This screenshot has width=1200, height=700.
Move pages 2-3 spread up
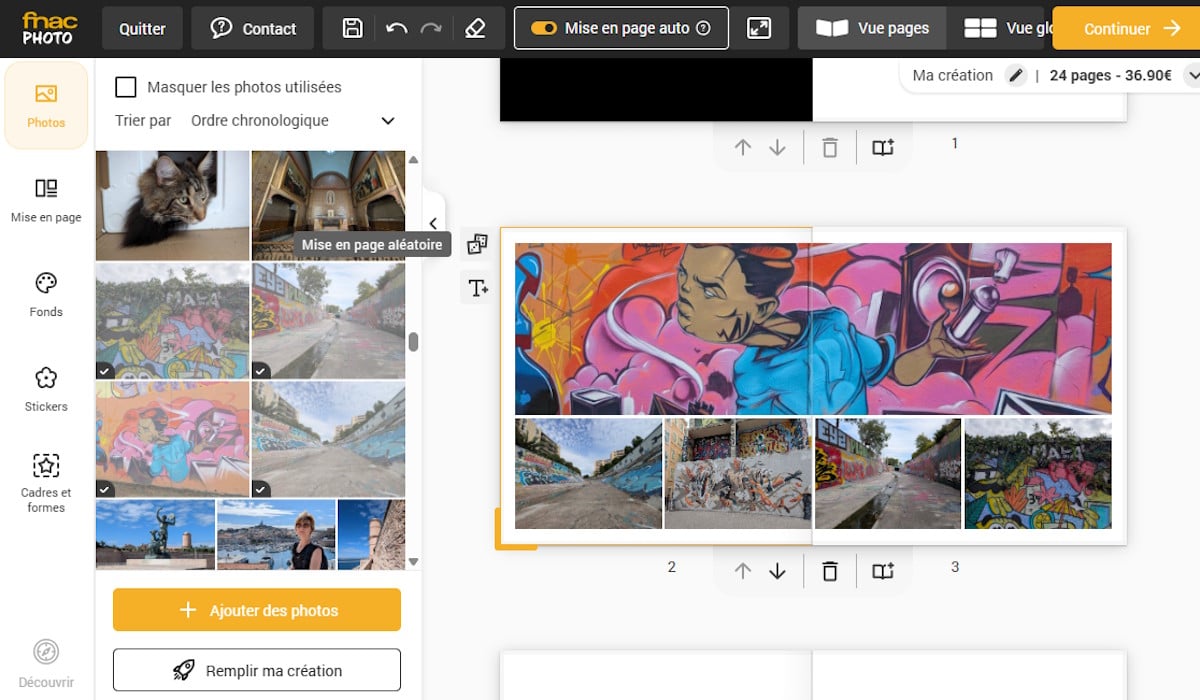coord(742,571)
